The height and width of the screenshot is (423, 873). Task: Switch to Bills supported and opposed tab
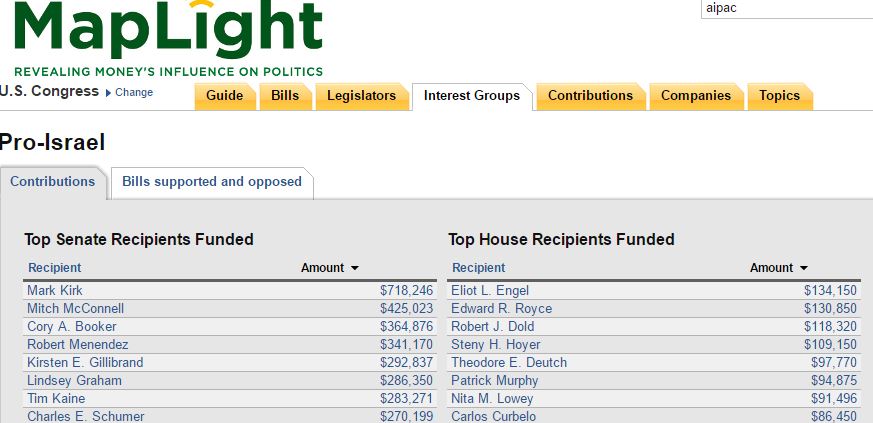(x=212, y=182)
